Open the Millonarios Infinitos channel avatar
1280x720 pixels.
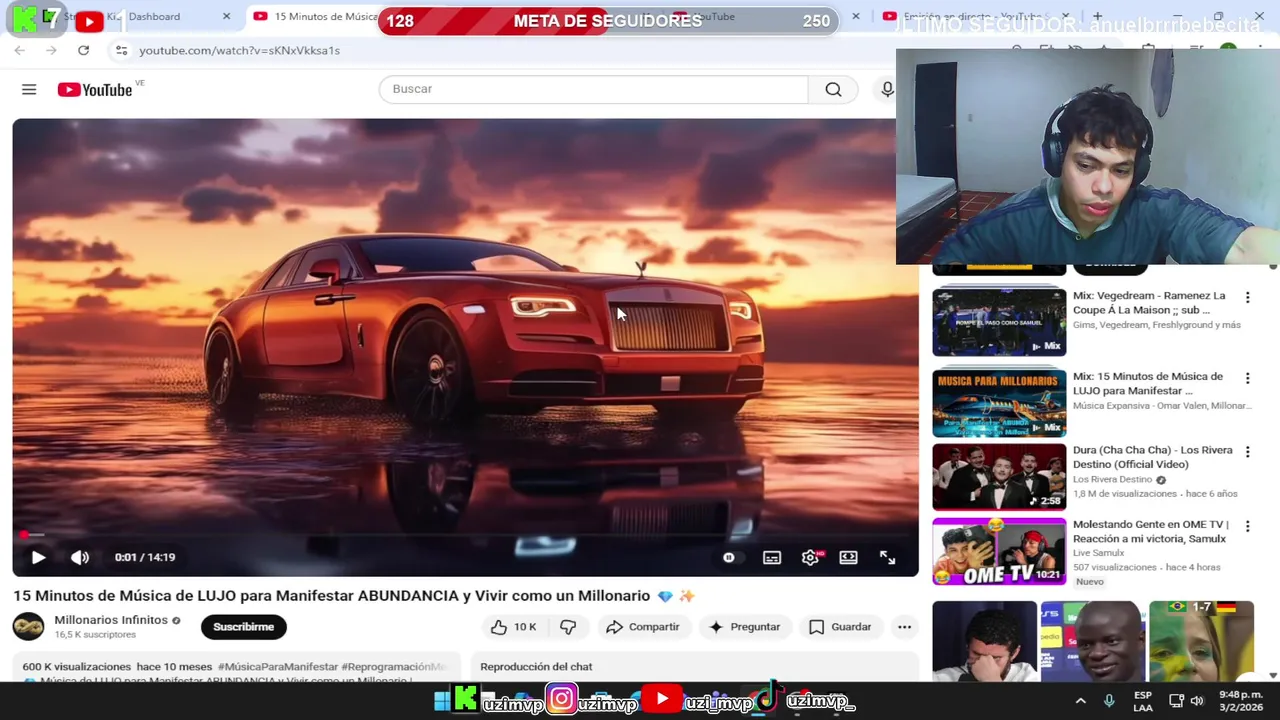(28, 627)
